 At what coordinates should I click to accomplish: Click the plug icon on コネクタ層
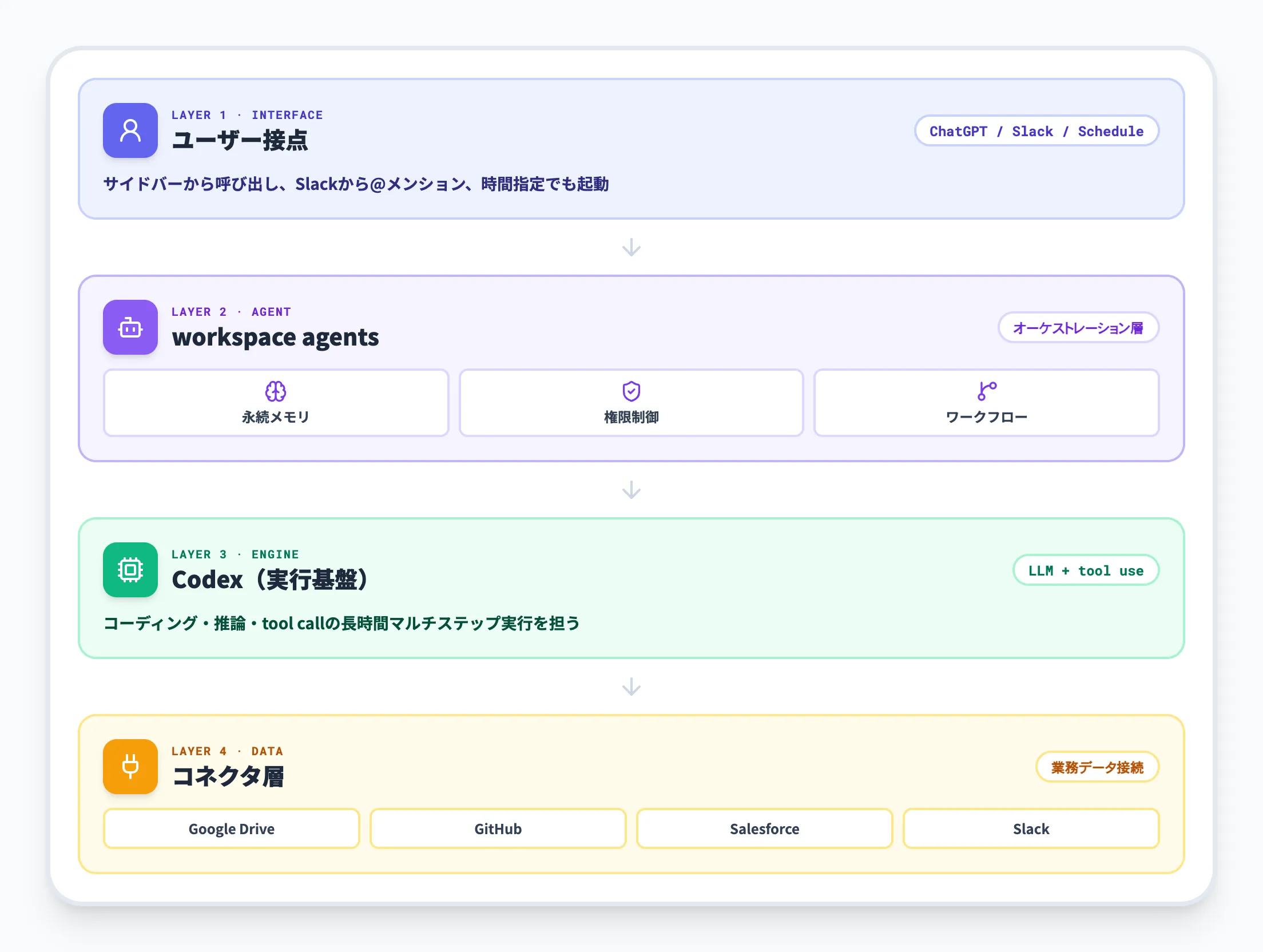pyautogui.click(x=130, y=767)
